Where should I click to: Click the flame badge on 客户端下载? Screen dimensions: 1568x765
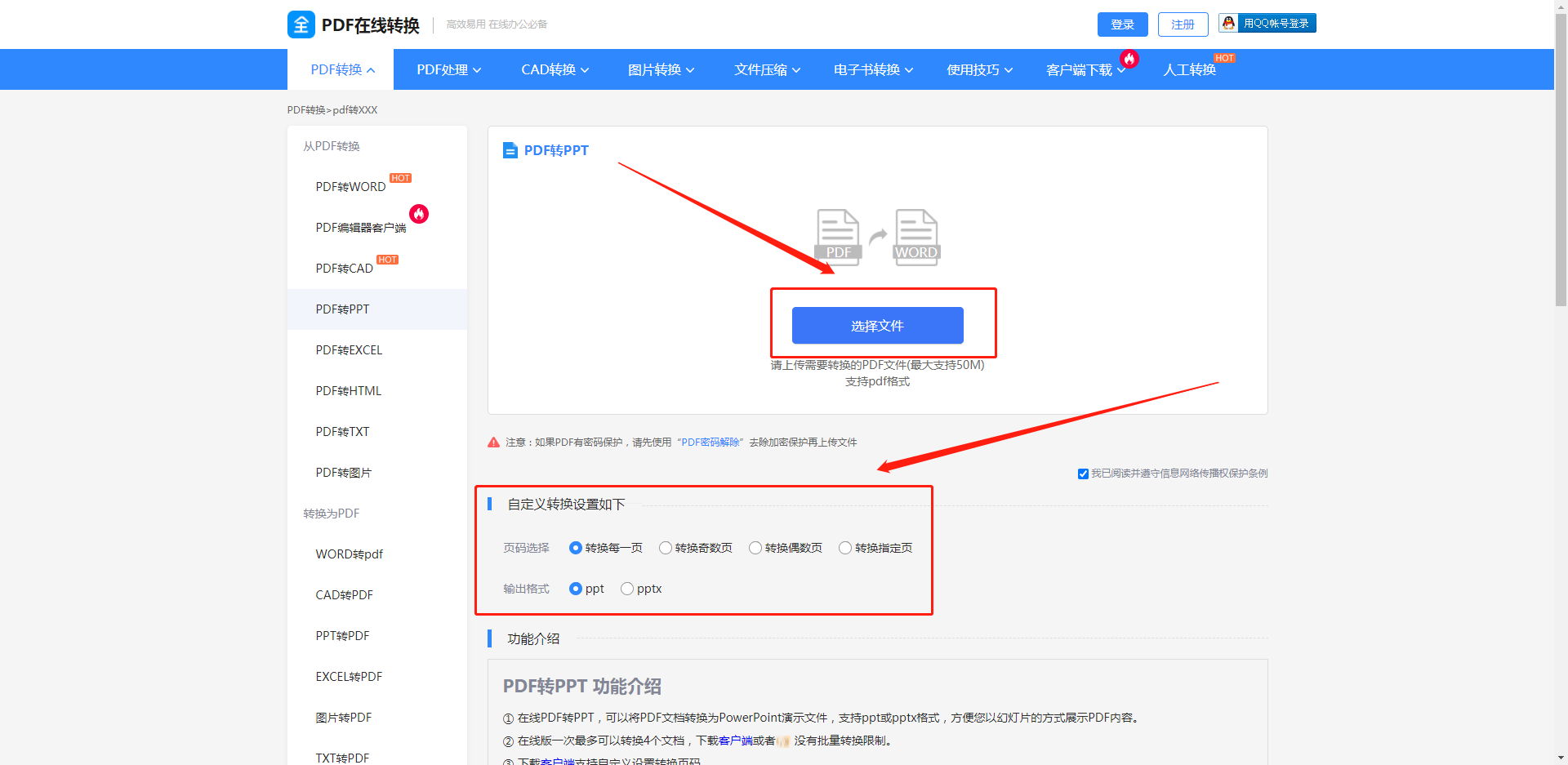pos(1129,59)
